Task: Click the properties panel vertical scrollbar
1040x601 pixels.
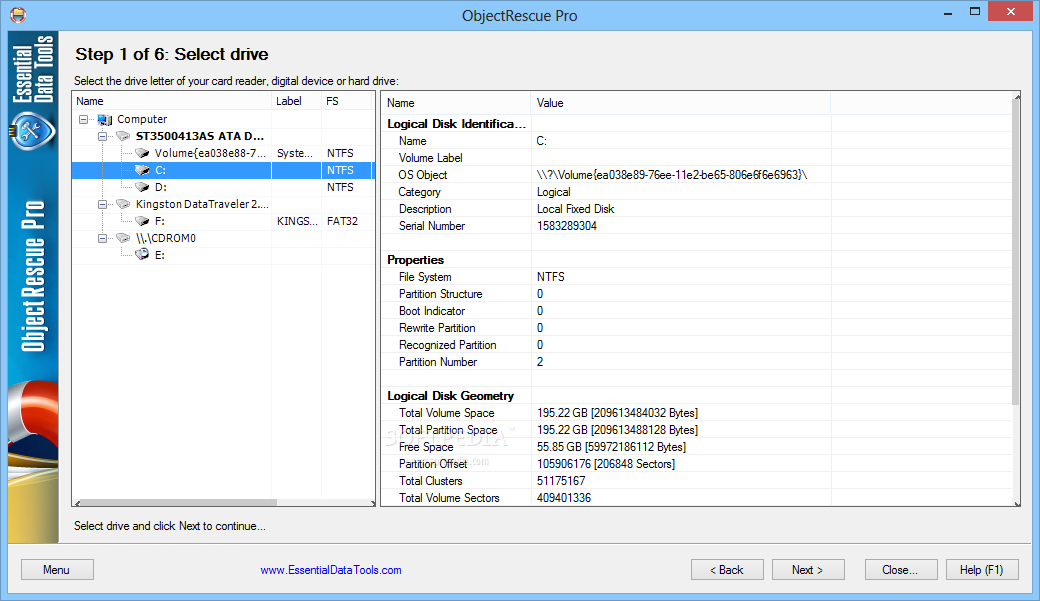Action: click(x=1016, y=252)
